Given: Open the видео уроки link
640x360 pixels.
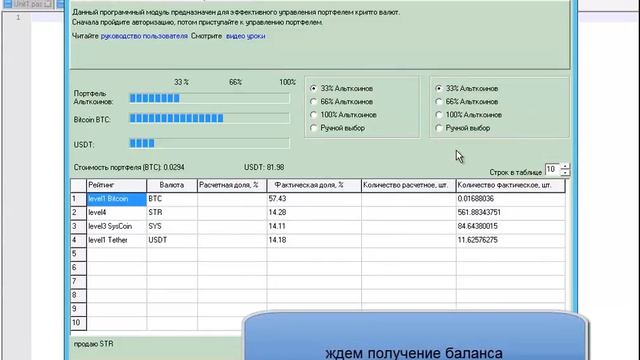Looking at the screenshot, I should click(x=246, y=36).
